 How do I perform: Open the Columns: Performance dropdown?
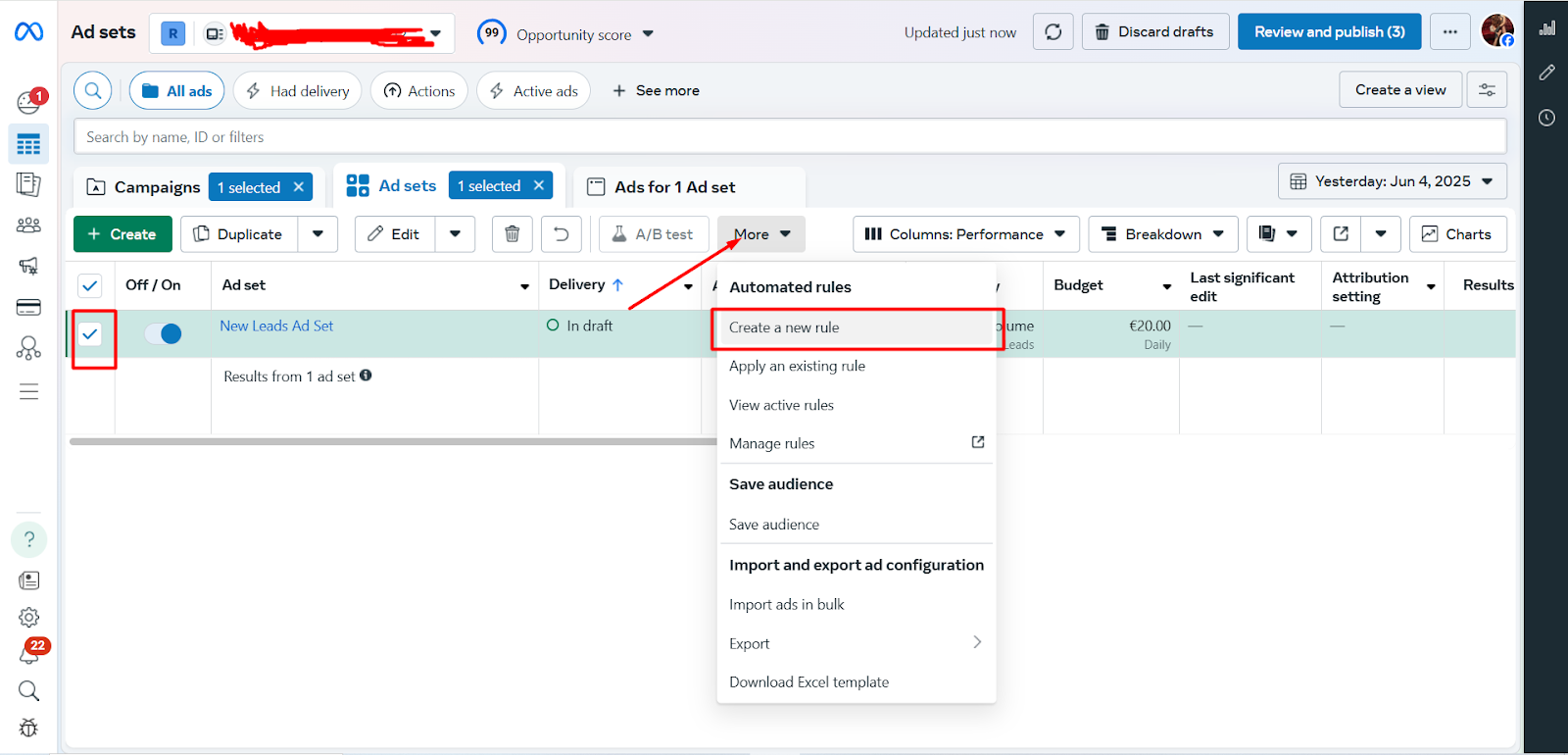coord(965,234)
